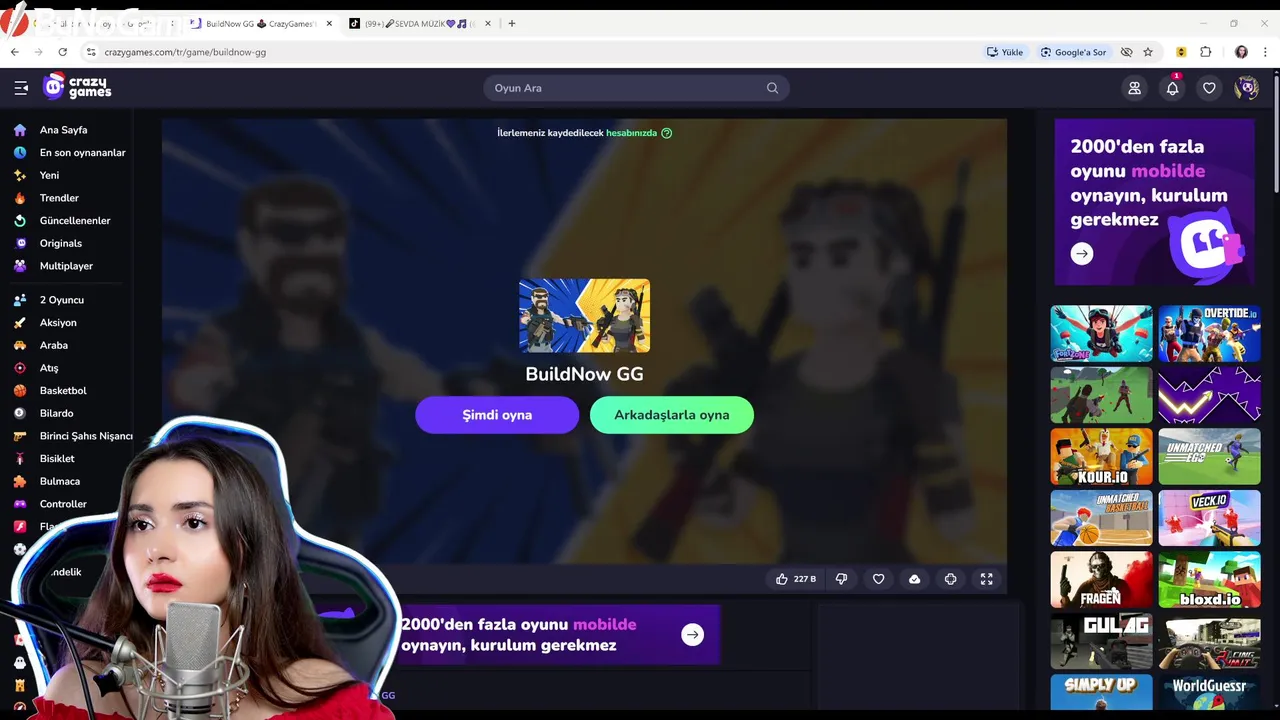The height and width of the screenshot is (720, 1280).
Task: Open Bisiklet category
Action: point(57,459)
